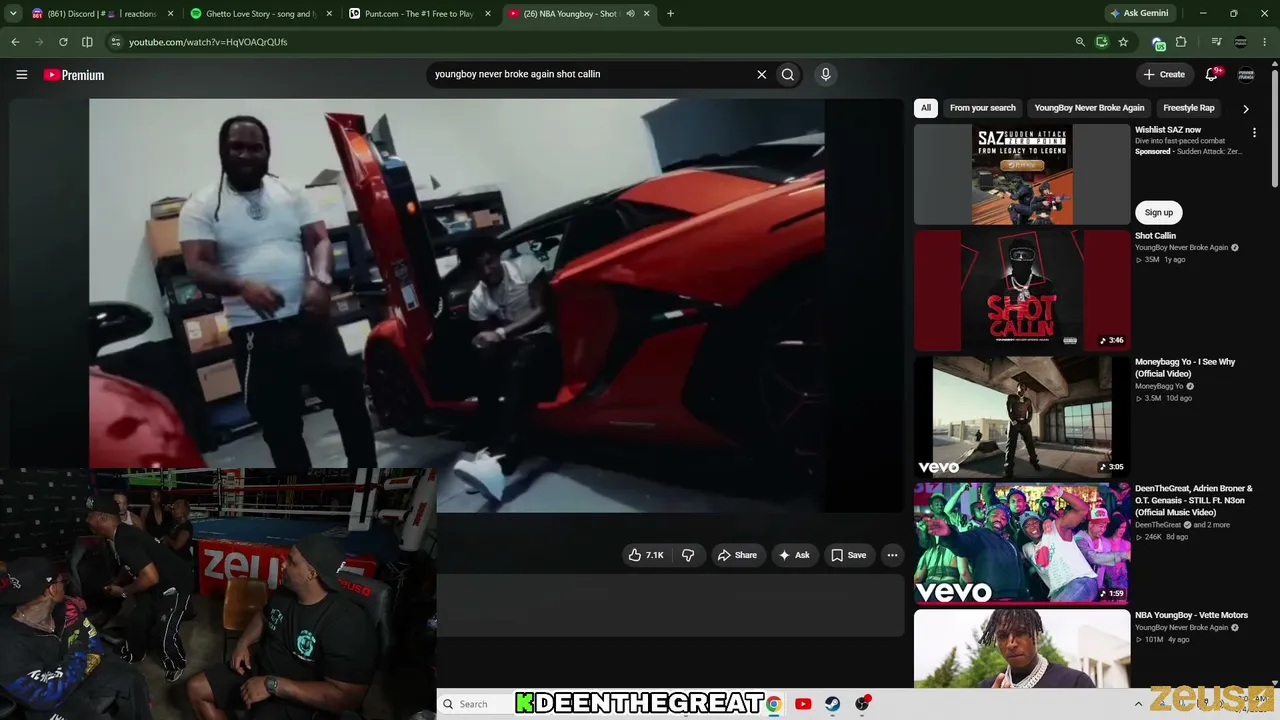Open Moneybagg Yo I See Why thumbnail
Viewport: 1280px width, 720px height.
[x=1022, y=416]
